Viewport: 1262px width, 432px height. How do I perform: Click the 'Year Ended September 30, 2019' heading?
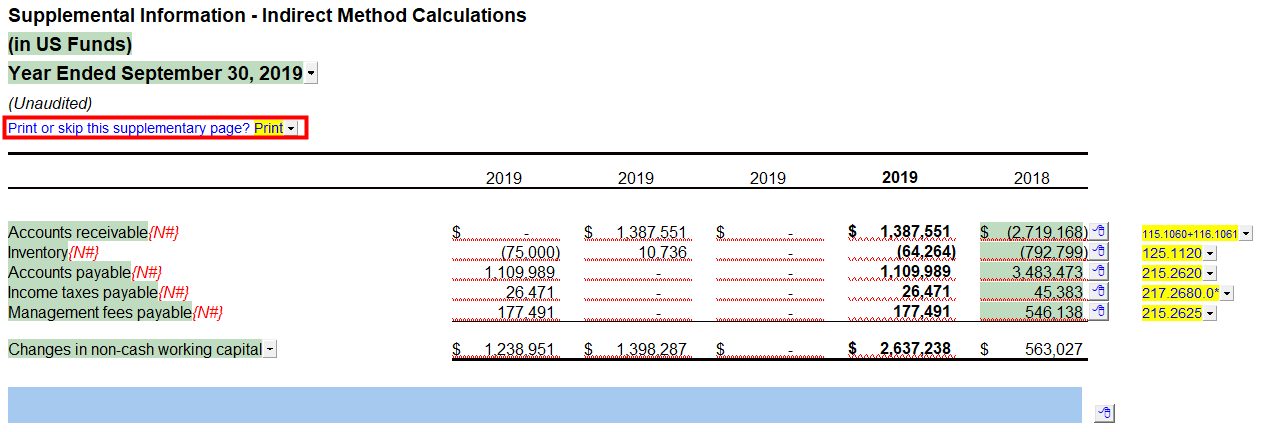[x=155, y=74]
